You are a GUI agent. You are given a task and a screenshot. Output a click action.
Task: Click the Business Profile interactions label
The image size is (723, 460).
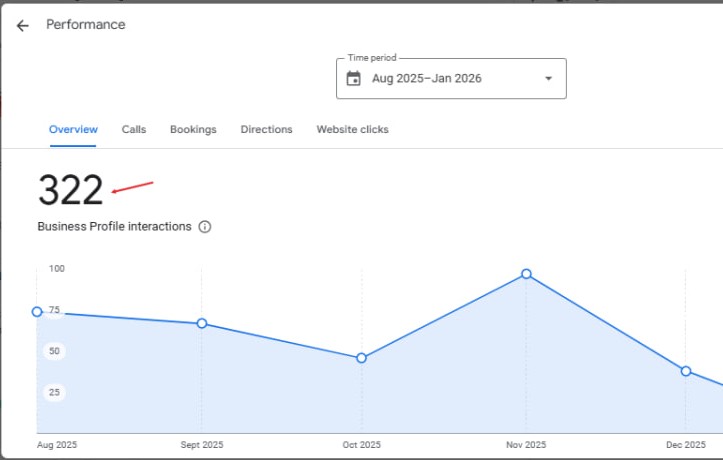coord(114,227)
